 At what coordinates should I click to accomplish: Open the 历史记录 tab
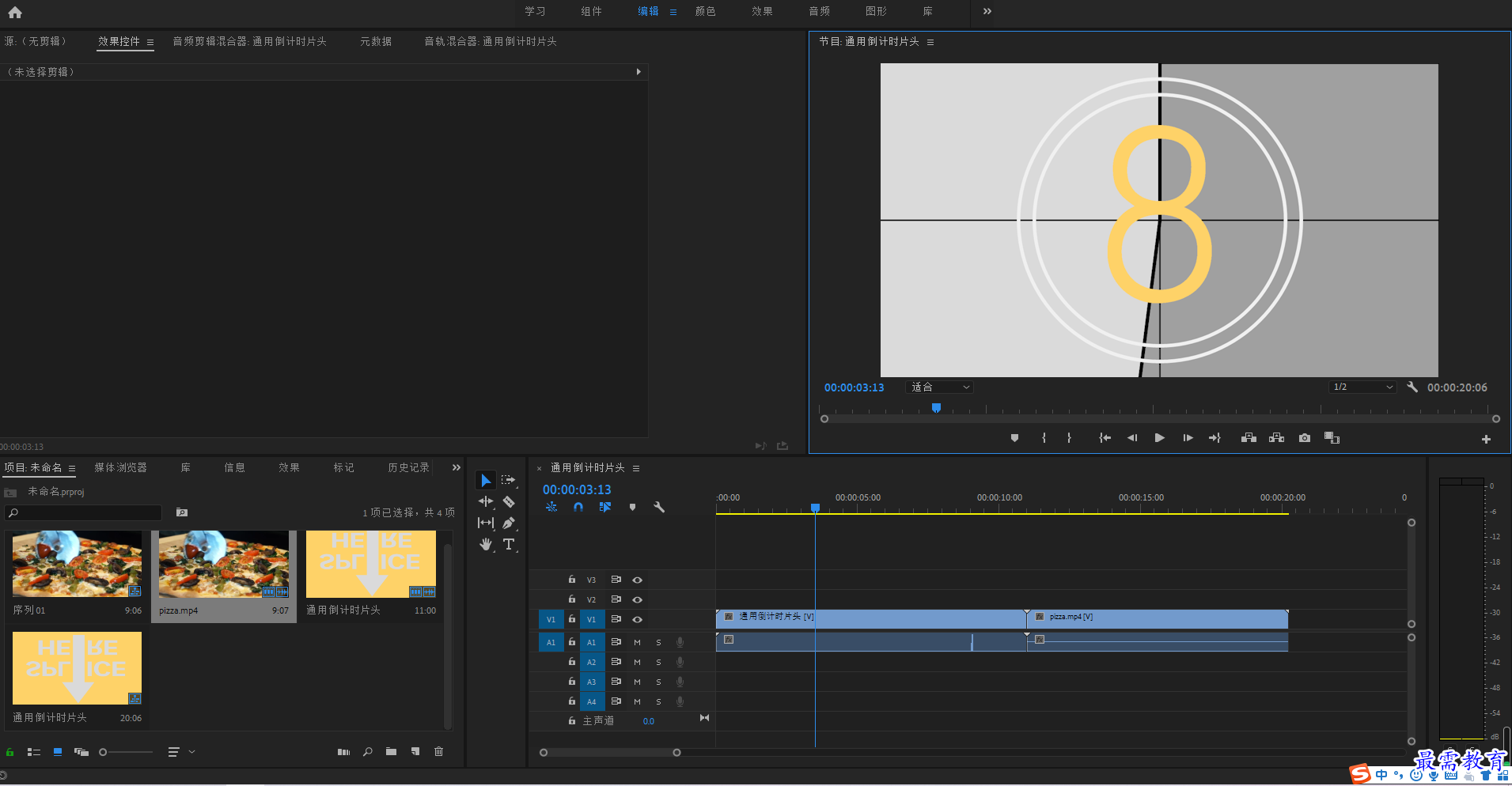pyautogui.click(x=408, y=467)
